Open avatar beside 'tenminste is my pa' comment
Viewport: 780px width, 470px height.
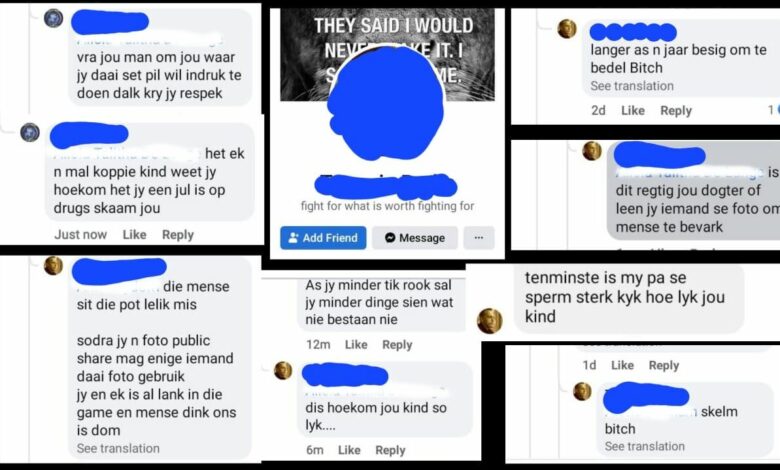(489, 320)
